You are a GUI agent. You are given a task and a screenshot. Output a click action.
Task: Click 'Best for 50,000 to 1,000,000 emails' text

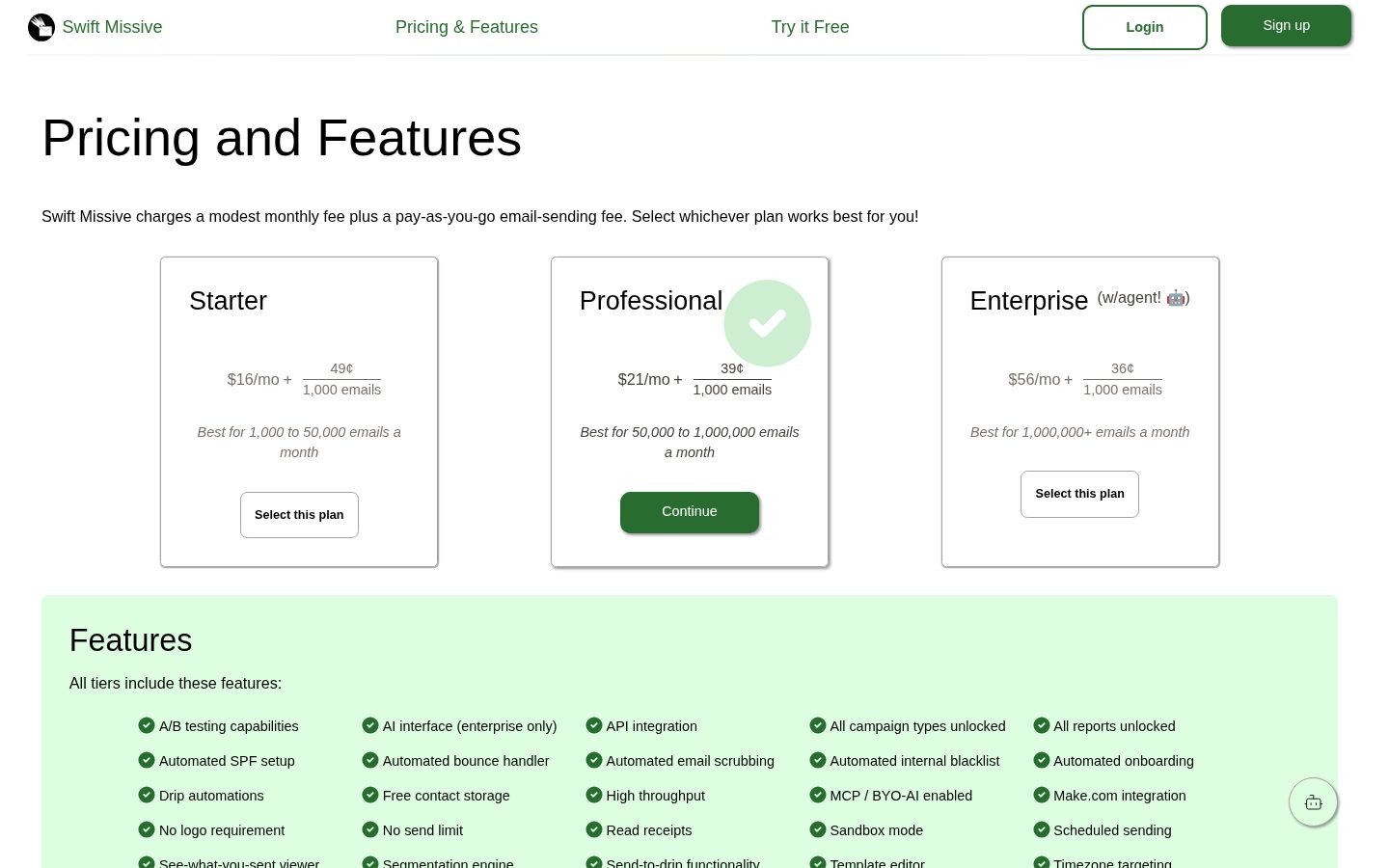(690, 442)
